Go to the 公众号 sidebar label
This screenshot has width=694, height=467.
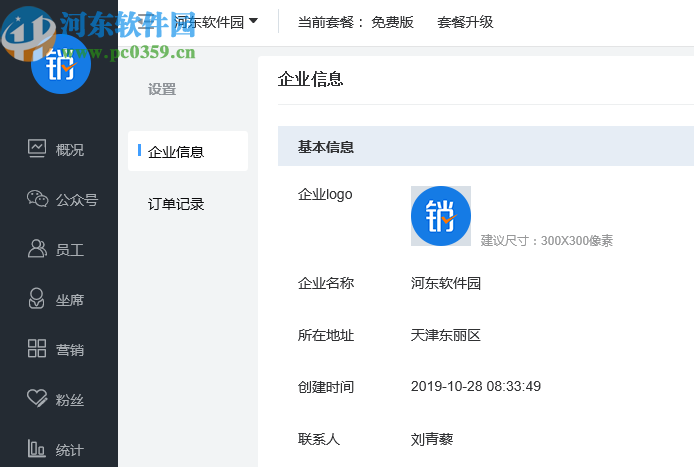(x=77, y=200)
